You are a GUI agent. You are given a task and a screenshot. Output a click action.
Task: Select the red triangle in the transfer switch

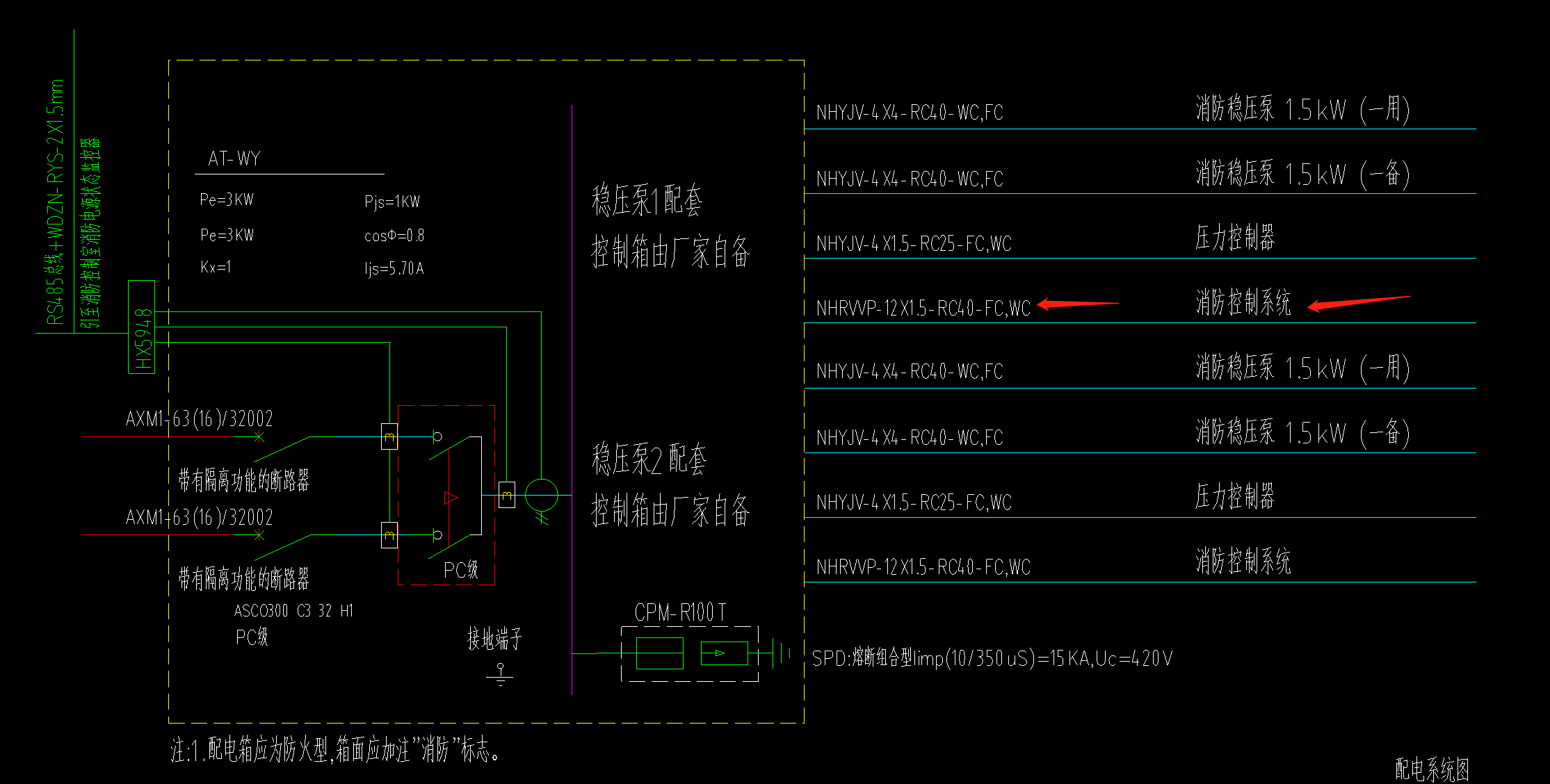(451, 498)
